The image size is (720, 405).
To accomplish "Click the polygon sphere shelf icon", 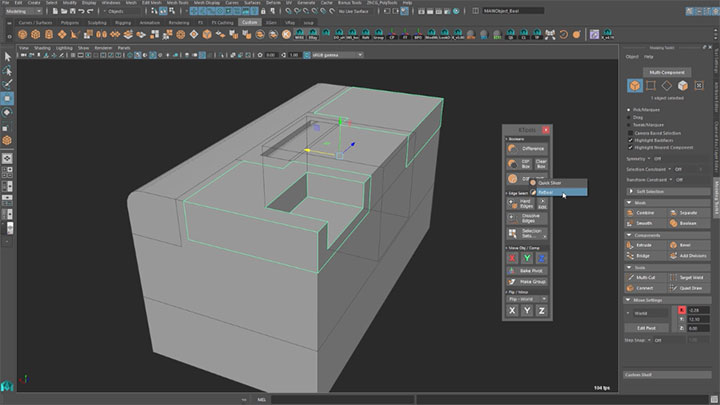I will coord(22,34).
